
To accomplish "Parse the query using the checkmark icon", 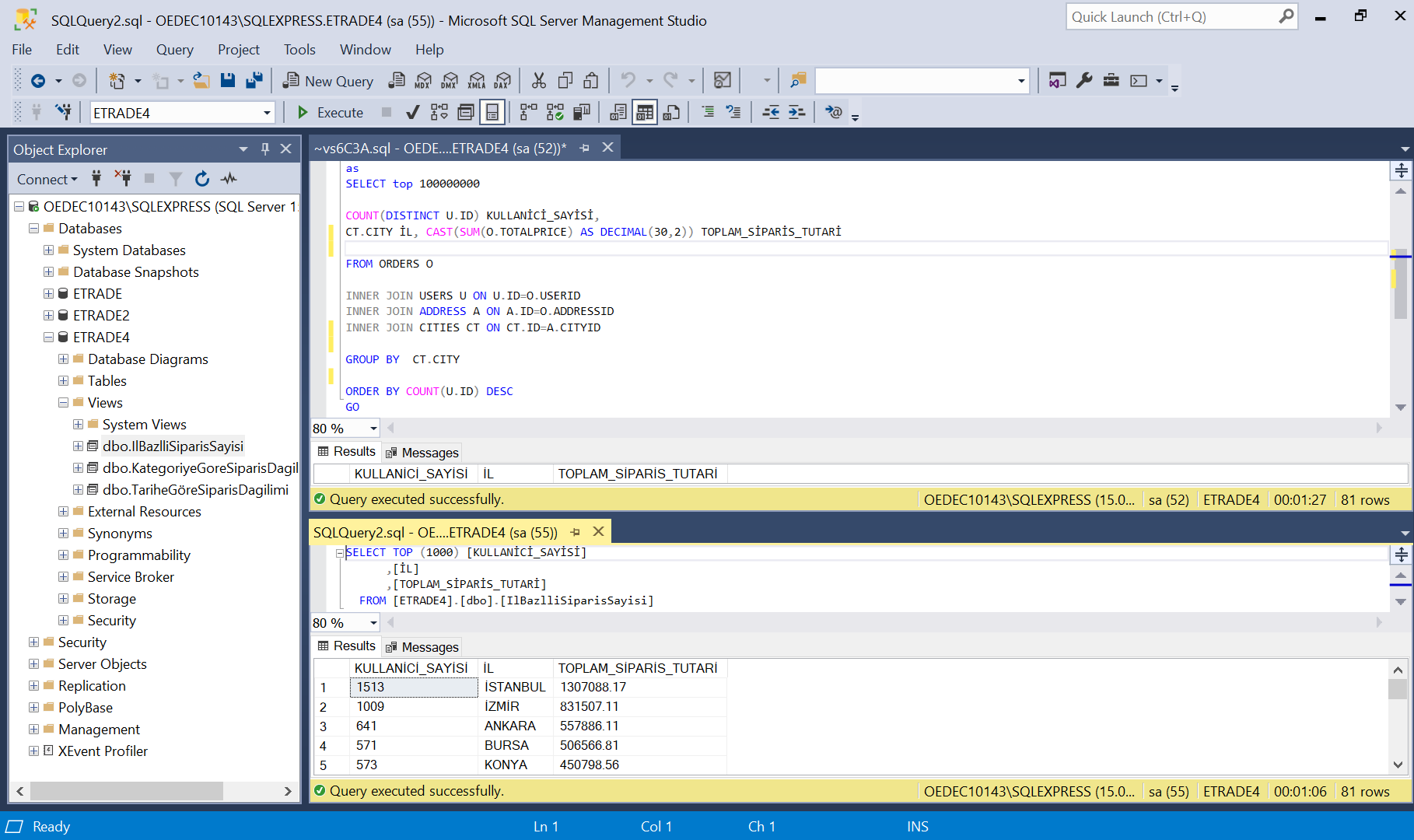I will pos(412,112).
